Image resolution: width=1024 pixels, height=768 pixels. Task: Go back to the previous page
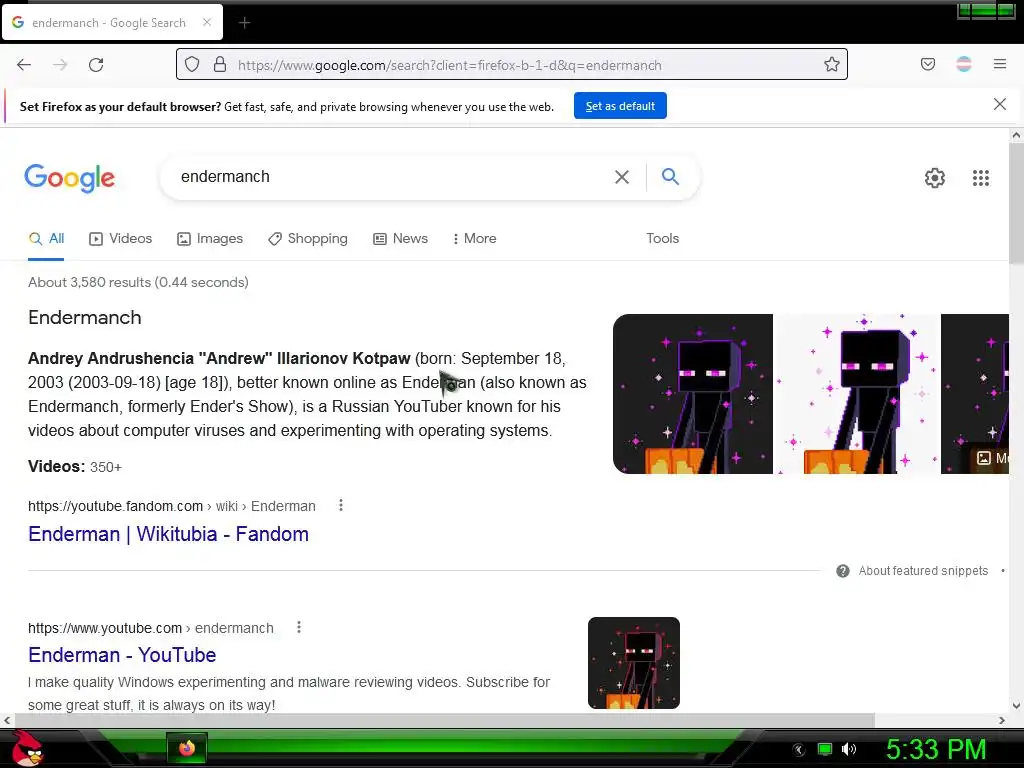click(x=24, y=65)
